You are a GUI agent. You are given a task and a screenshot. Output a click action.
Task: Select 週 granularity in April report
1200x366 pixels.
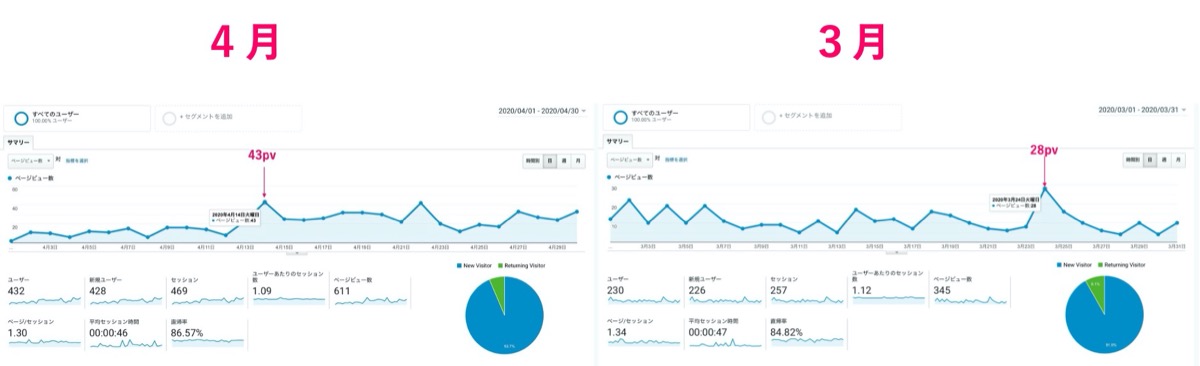(x=564, y=160)
